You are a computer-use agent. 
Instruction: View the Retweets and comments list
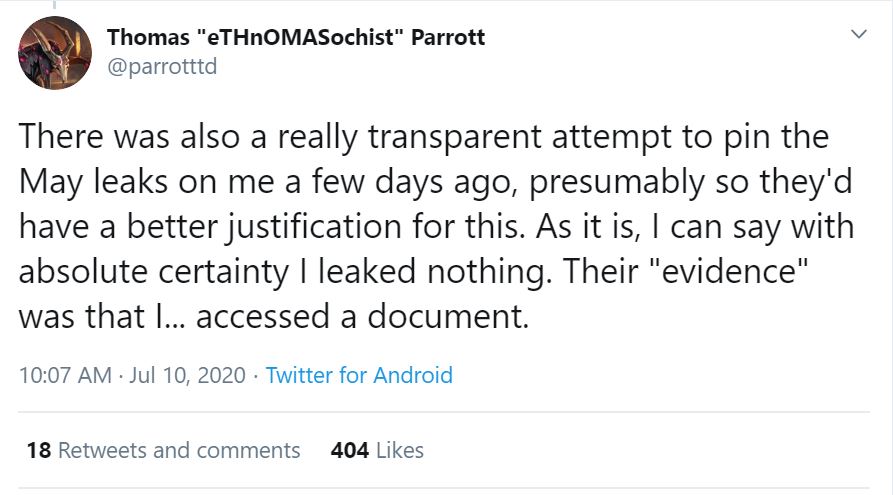(x=180, y=450)
